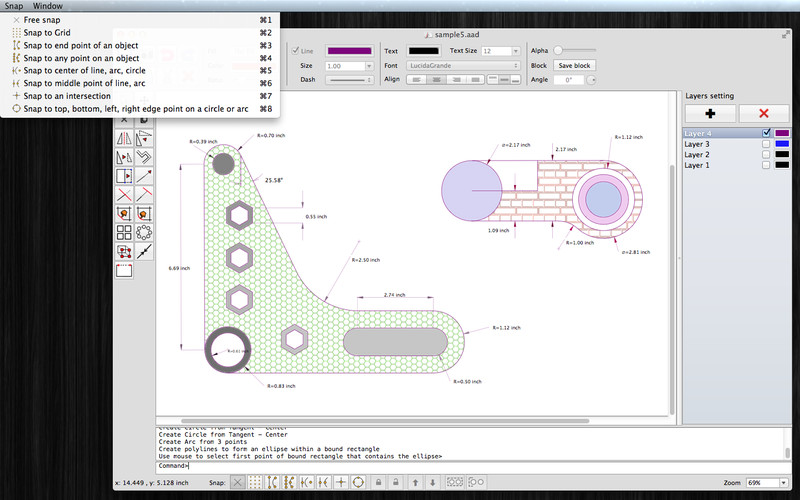The height and width of the screenshot is (500, 800).
Task: Click the Command input field
Action: point(473,466)
